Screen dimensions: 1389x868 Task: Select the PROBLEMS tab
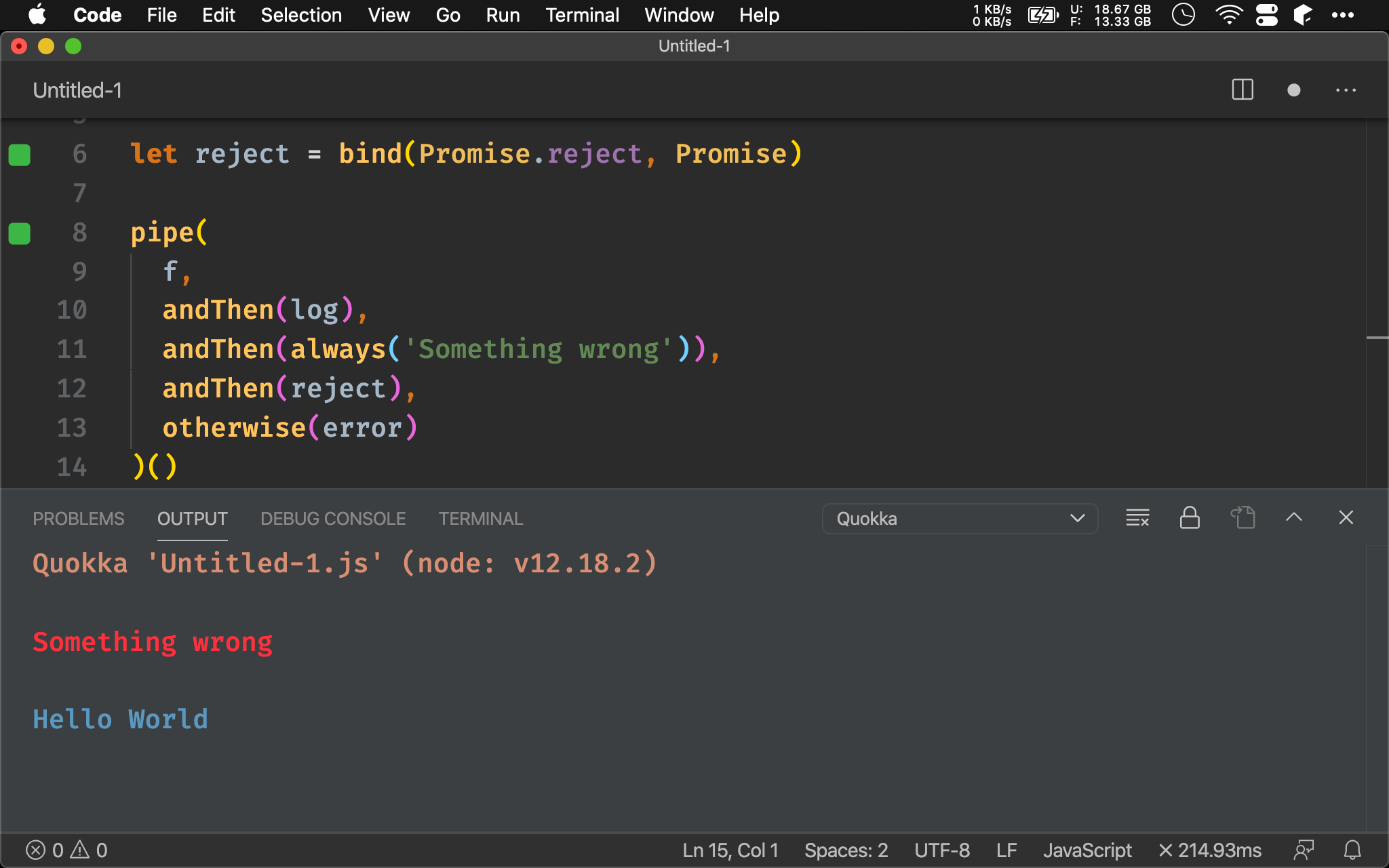pyautogui.click(x=77, y=518)
